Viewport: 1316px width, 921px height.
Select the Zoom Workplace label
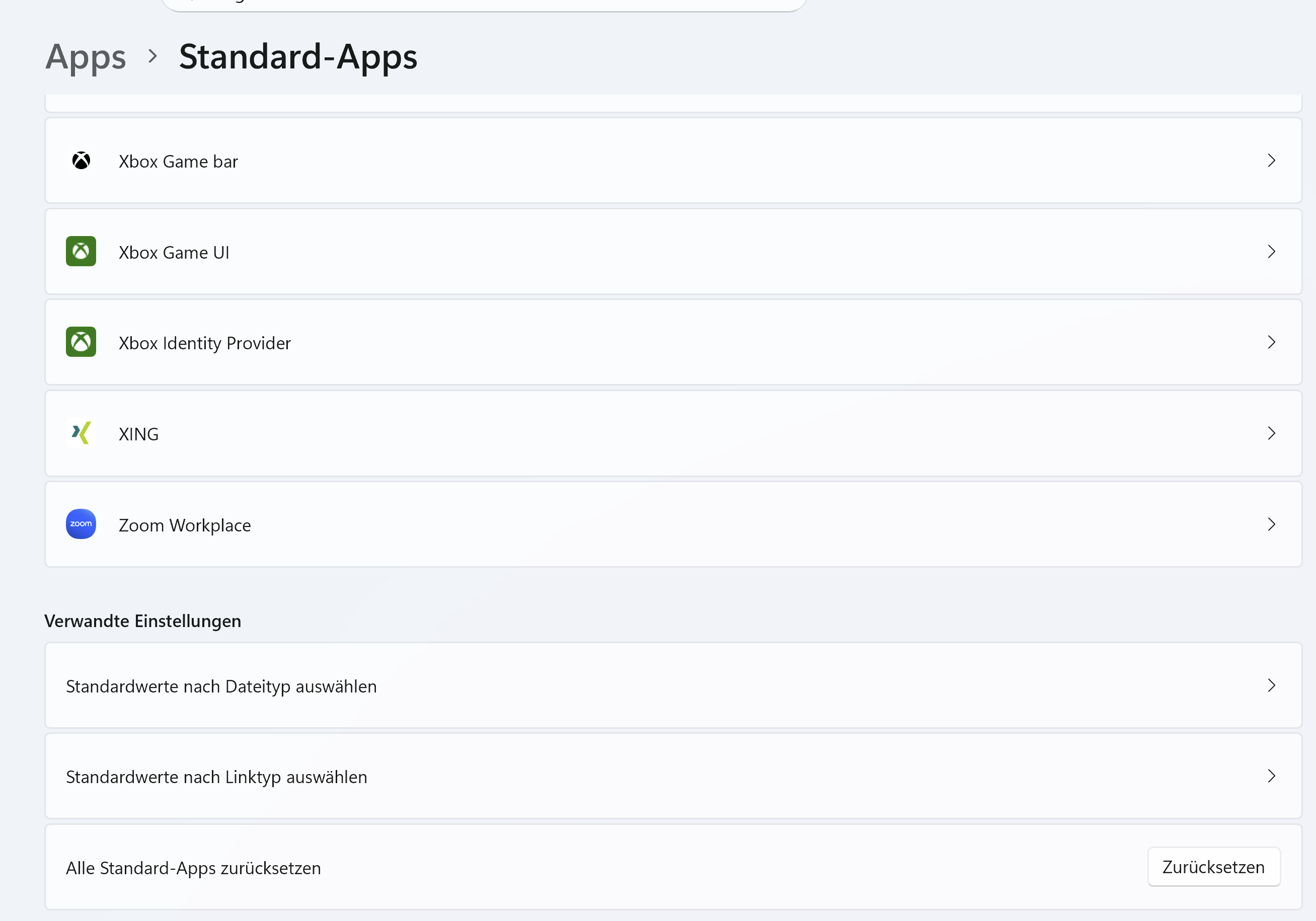point(185,525)
